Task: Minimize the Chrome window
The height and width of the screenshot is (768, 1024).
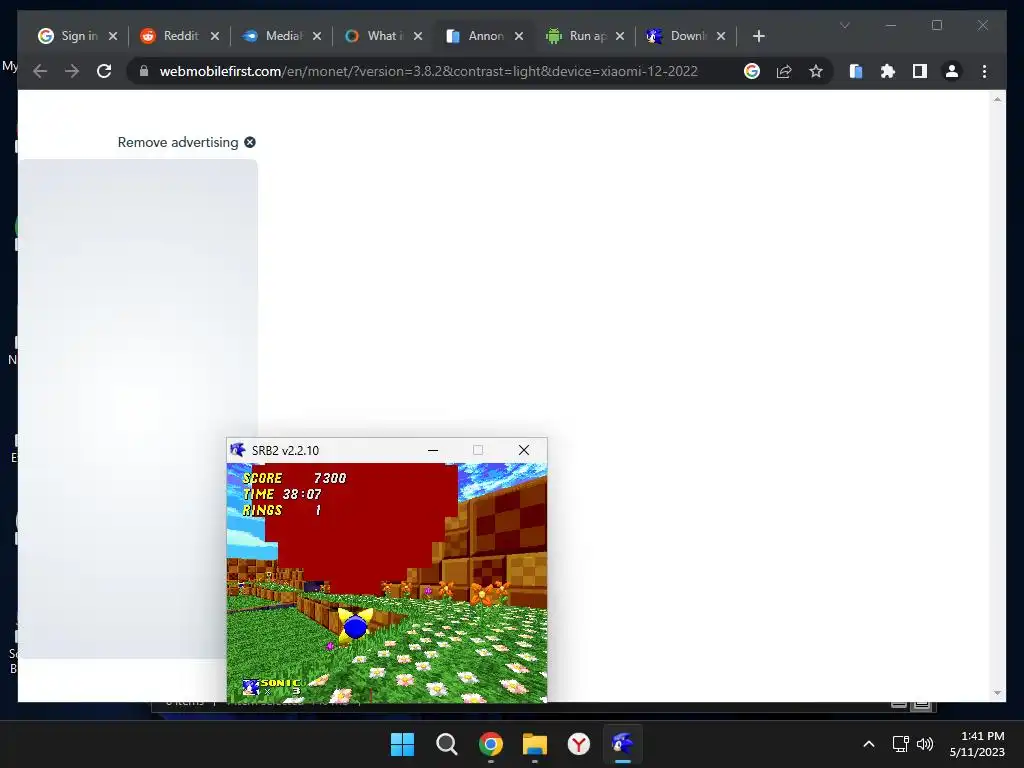Action: [891, 25]
